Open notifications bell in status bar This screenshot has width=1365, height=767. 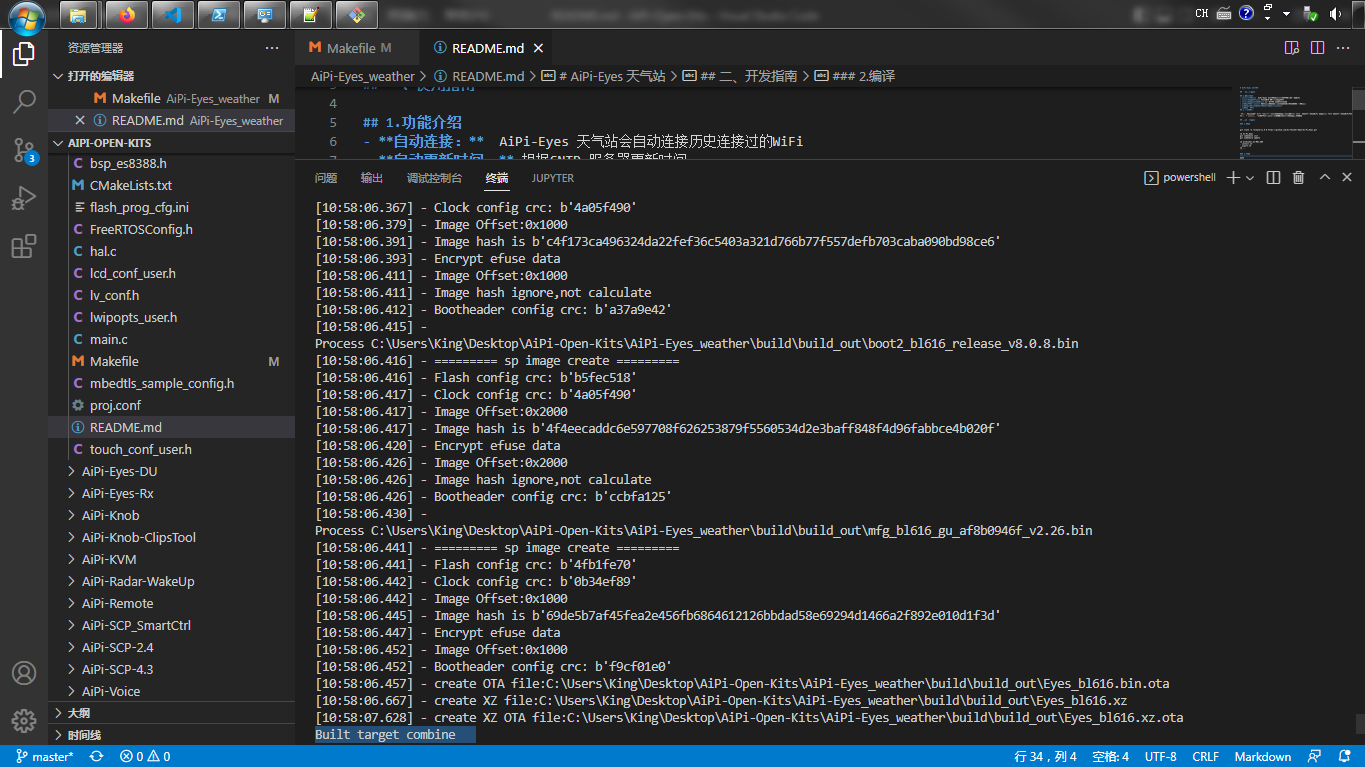pos(1344,757)
